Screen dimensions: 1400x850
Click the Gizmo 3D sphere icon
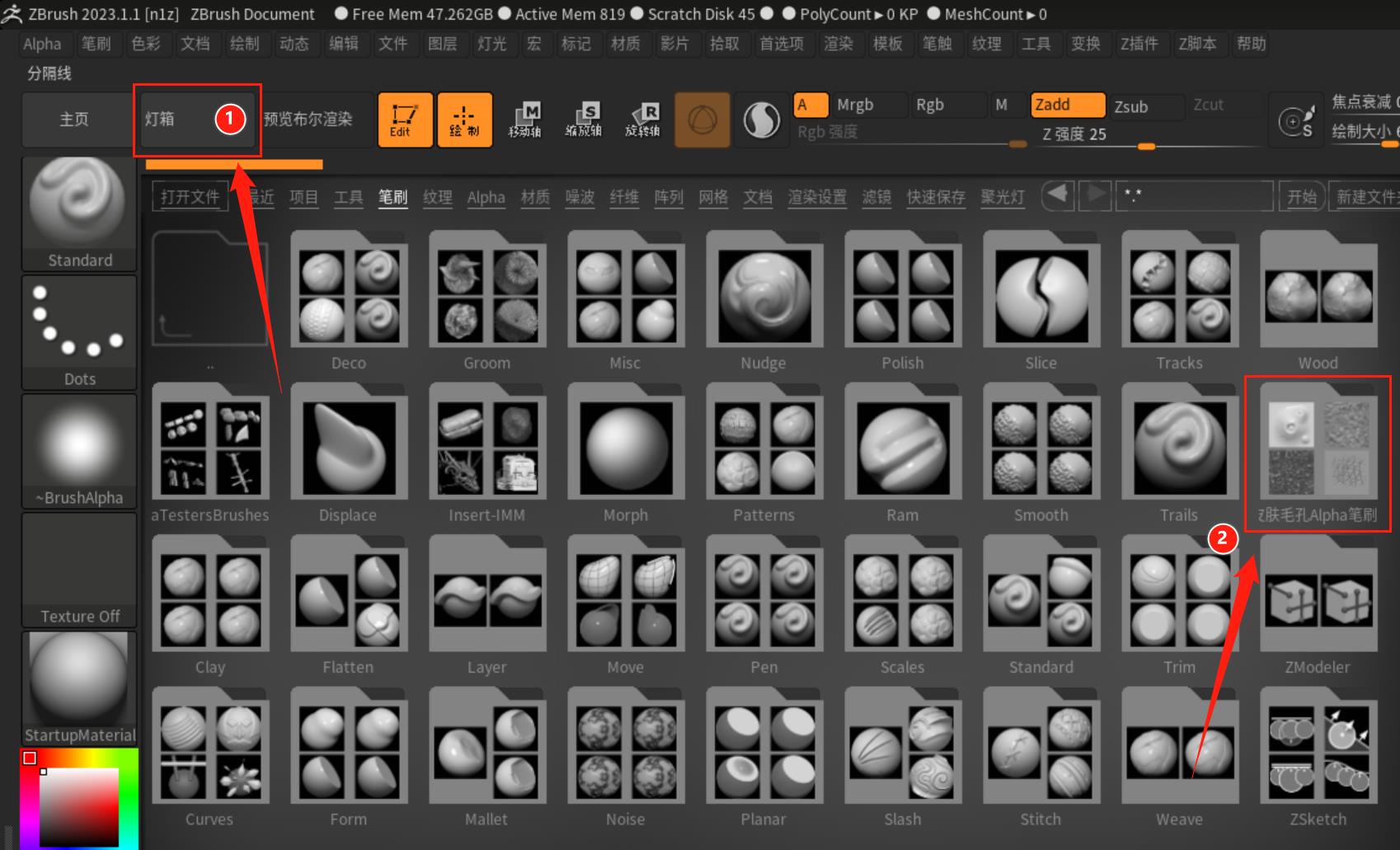[x=702, y=120]
